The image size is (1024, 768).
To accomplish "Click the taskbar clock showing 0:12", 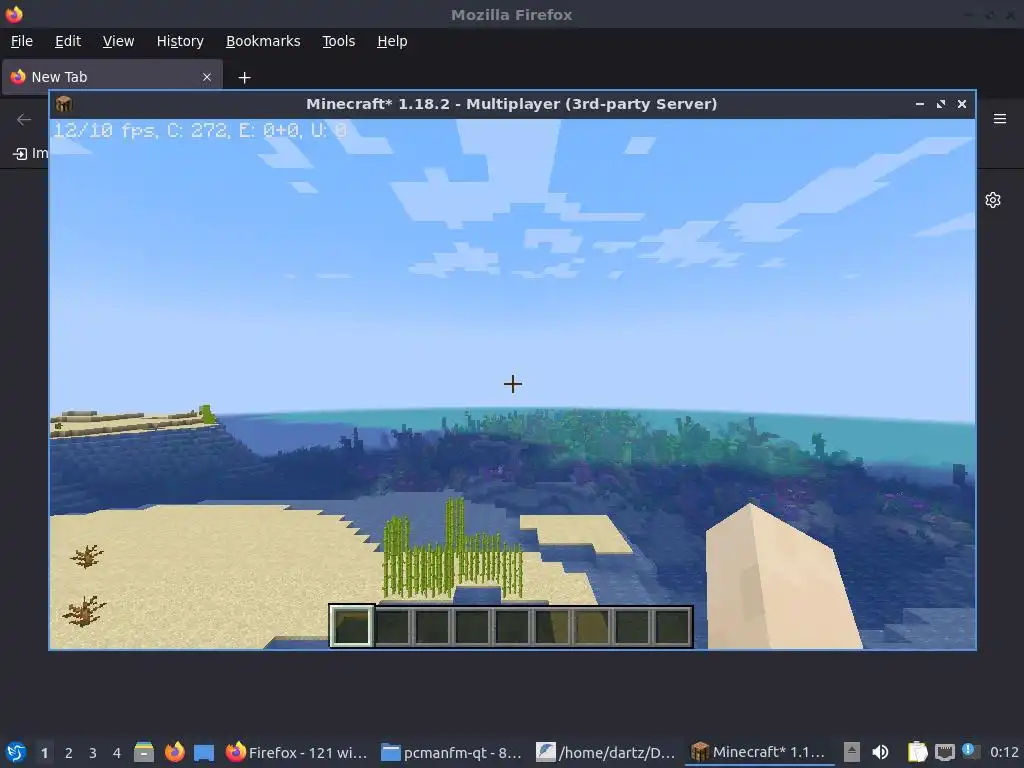I will 1004,752.
